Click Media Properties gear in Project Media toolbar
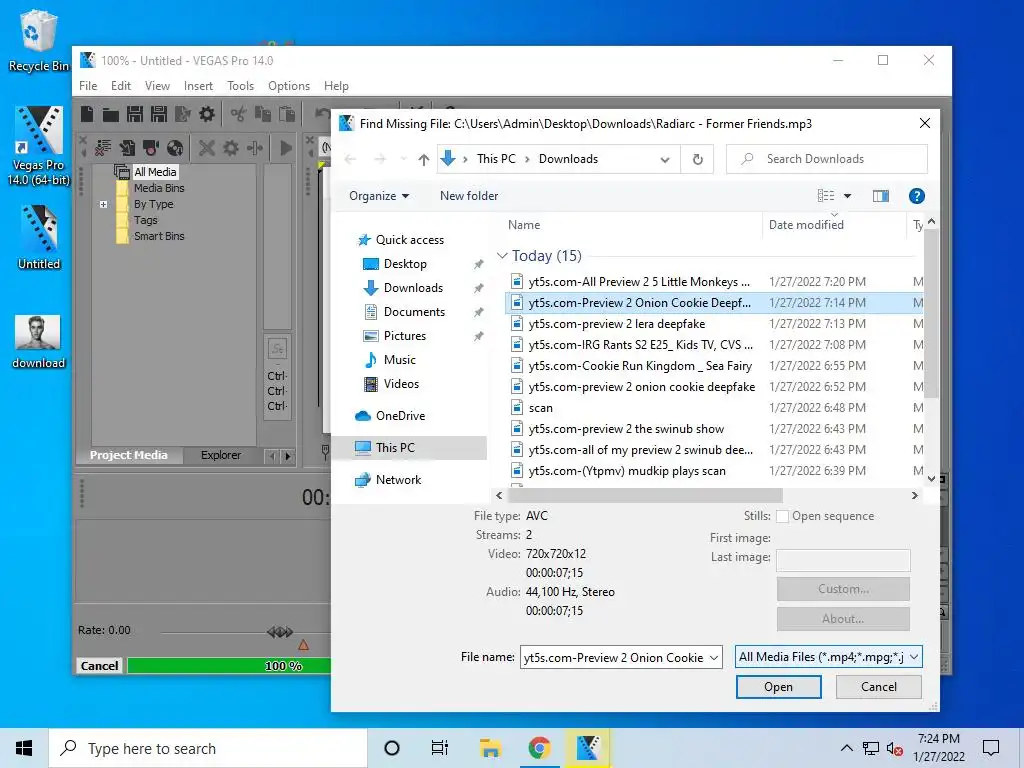This screenshot has width=1024, height=768. pos(231,148)
